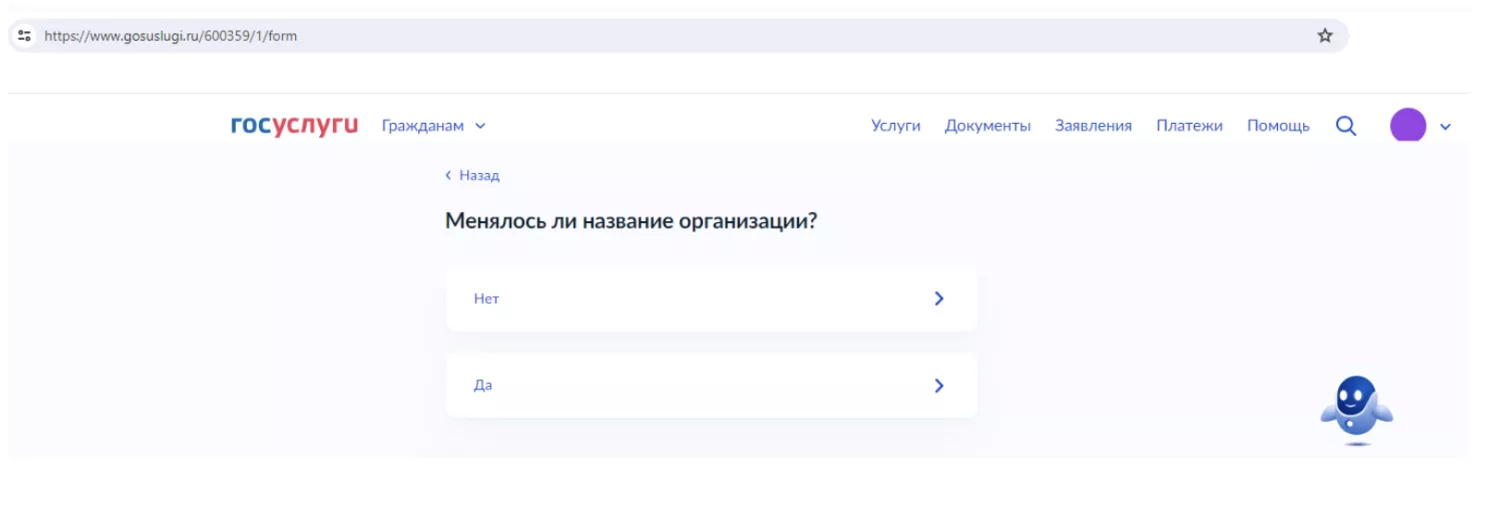The image size is (1500, 520).
Task: Open the Помощь page
Action: point(1278,126)
